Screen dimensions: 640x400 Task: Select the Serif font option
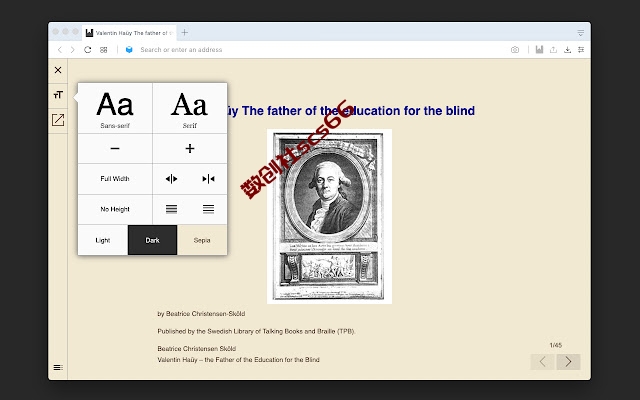tap(190, 108)
